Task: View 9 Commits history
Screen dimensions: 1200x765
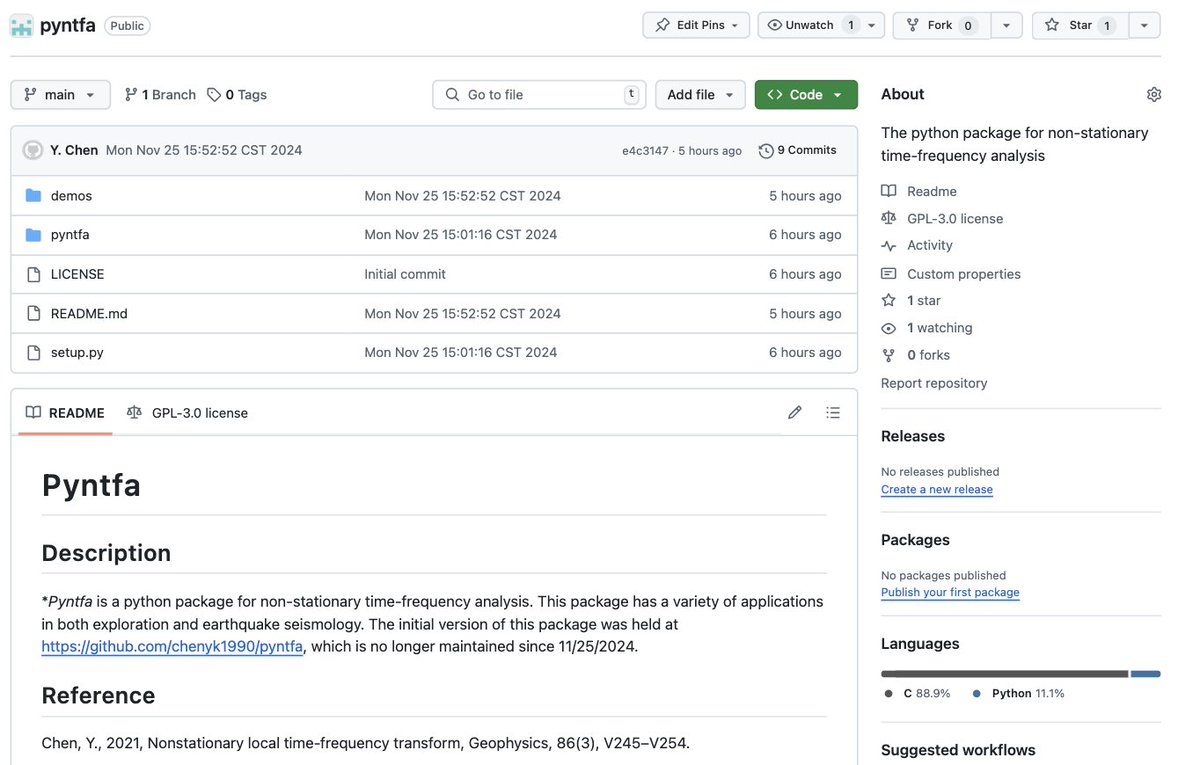Action: coord(798,150)
